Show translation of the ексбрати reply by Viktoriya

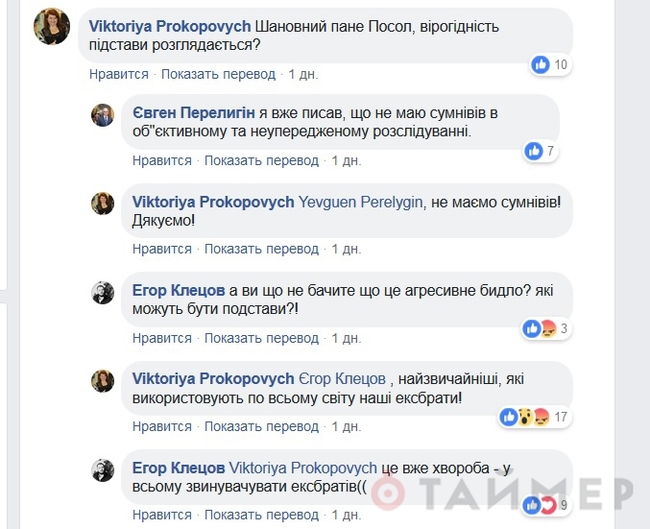pyautogui.click(x=262, y=426)
